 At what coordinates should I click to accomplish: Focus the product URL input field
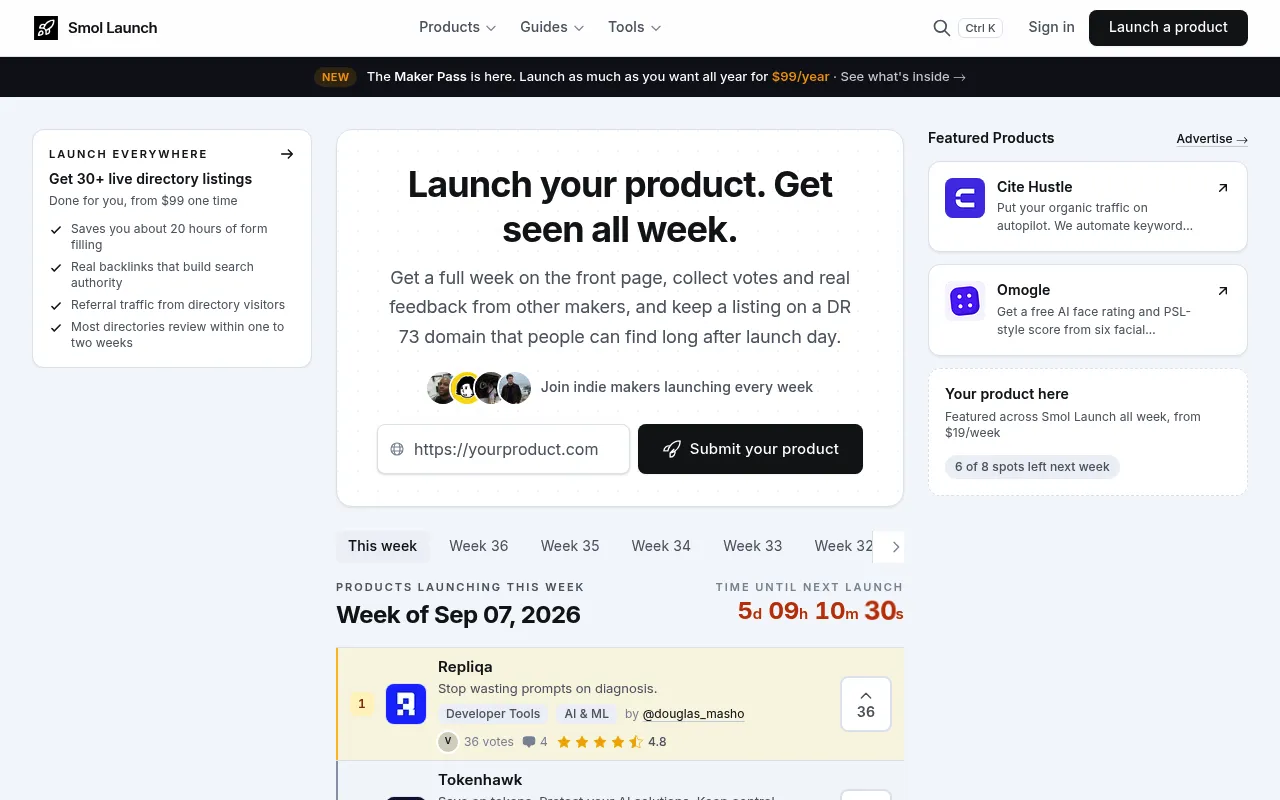click(503, 449)
